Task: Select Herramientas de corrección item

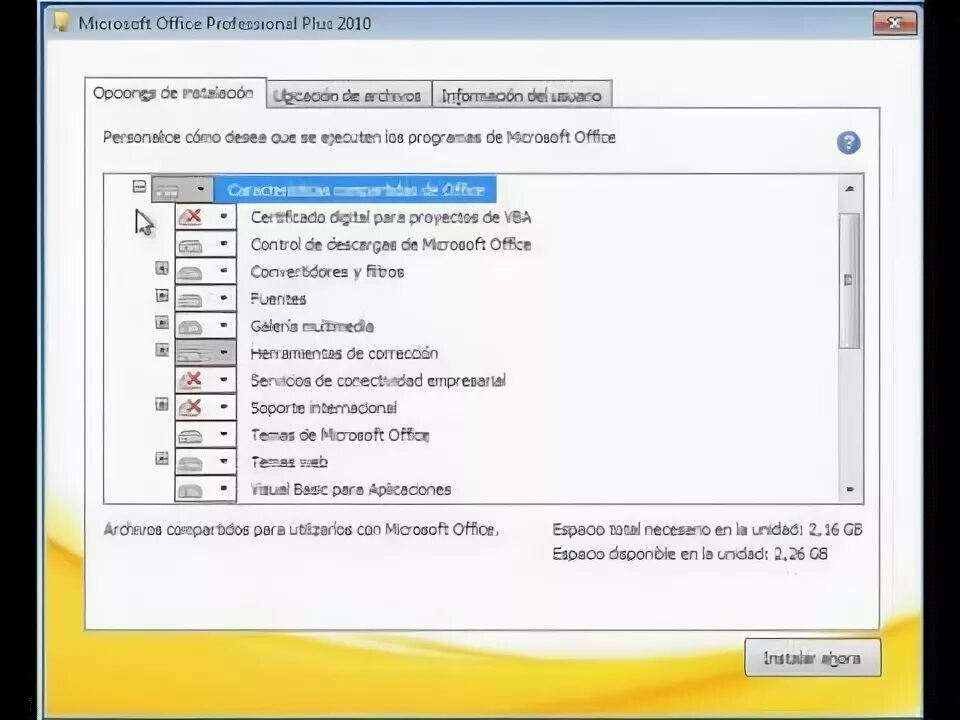Action: pyautogui.click(x=344, y=353)
